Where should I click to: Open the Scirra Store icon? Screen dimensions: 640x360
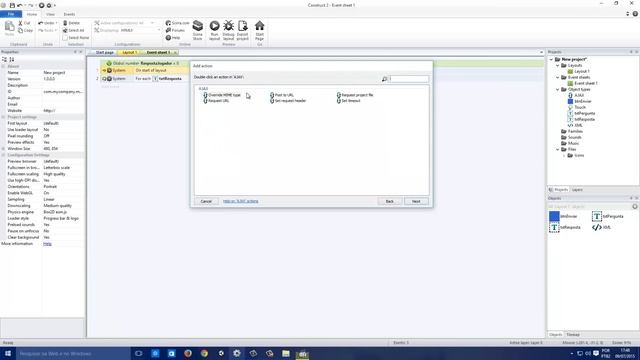pyautogui.click(x=198, y=26)
